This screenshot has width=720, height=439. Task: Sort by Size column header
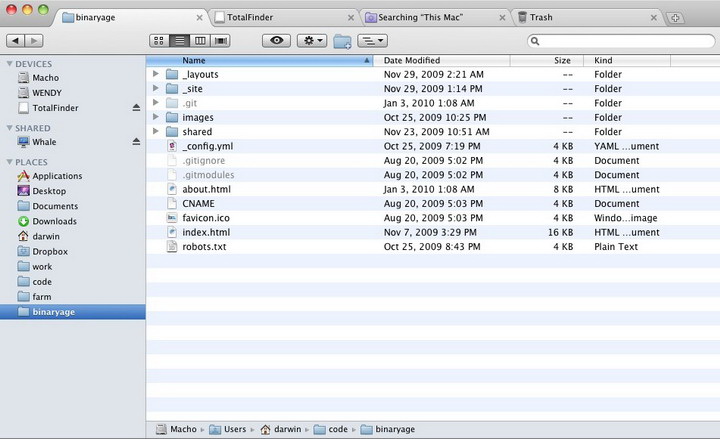click(x=546, y=60)
